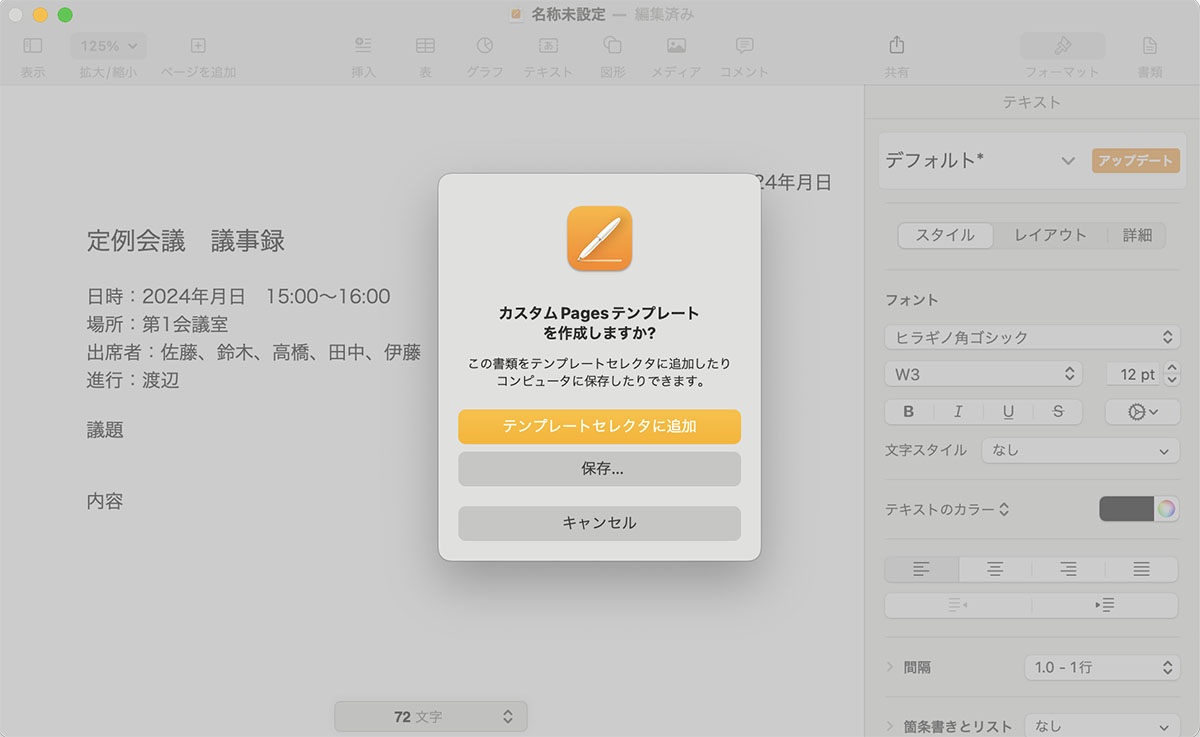The width and height of the screenshot is (1200, 737).
Task: Click the 進行：渡辺 line
Action: click(133, 380)
